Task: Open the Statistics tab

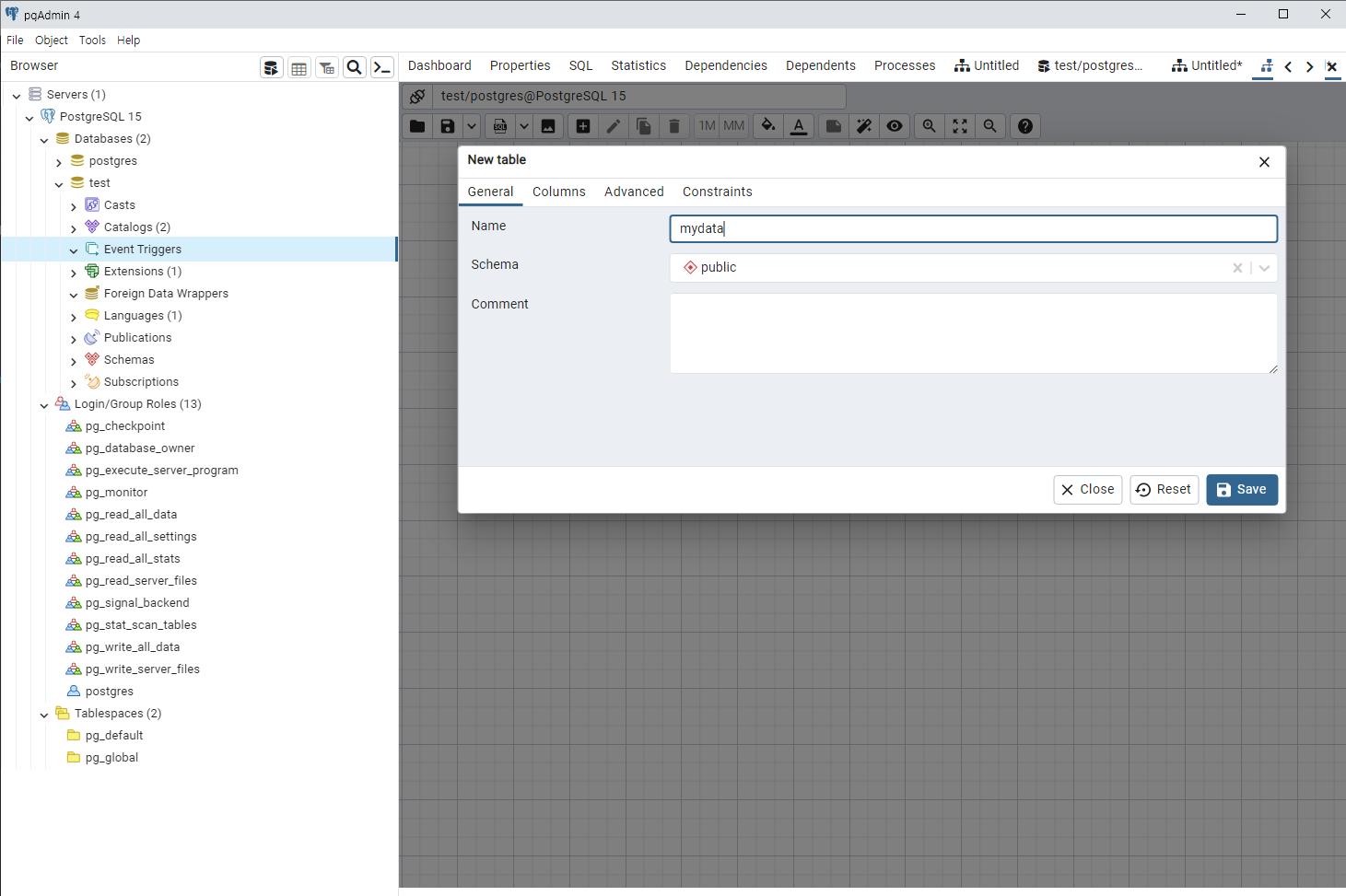Action: coord(638,65)
